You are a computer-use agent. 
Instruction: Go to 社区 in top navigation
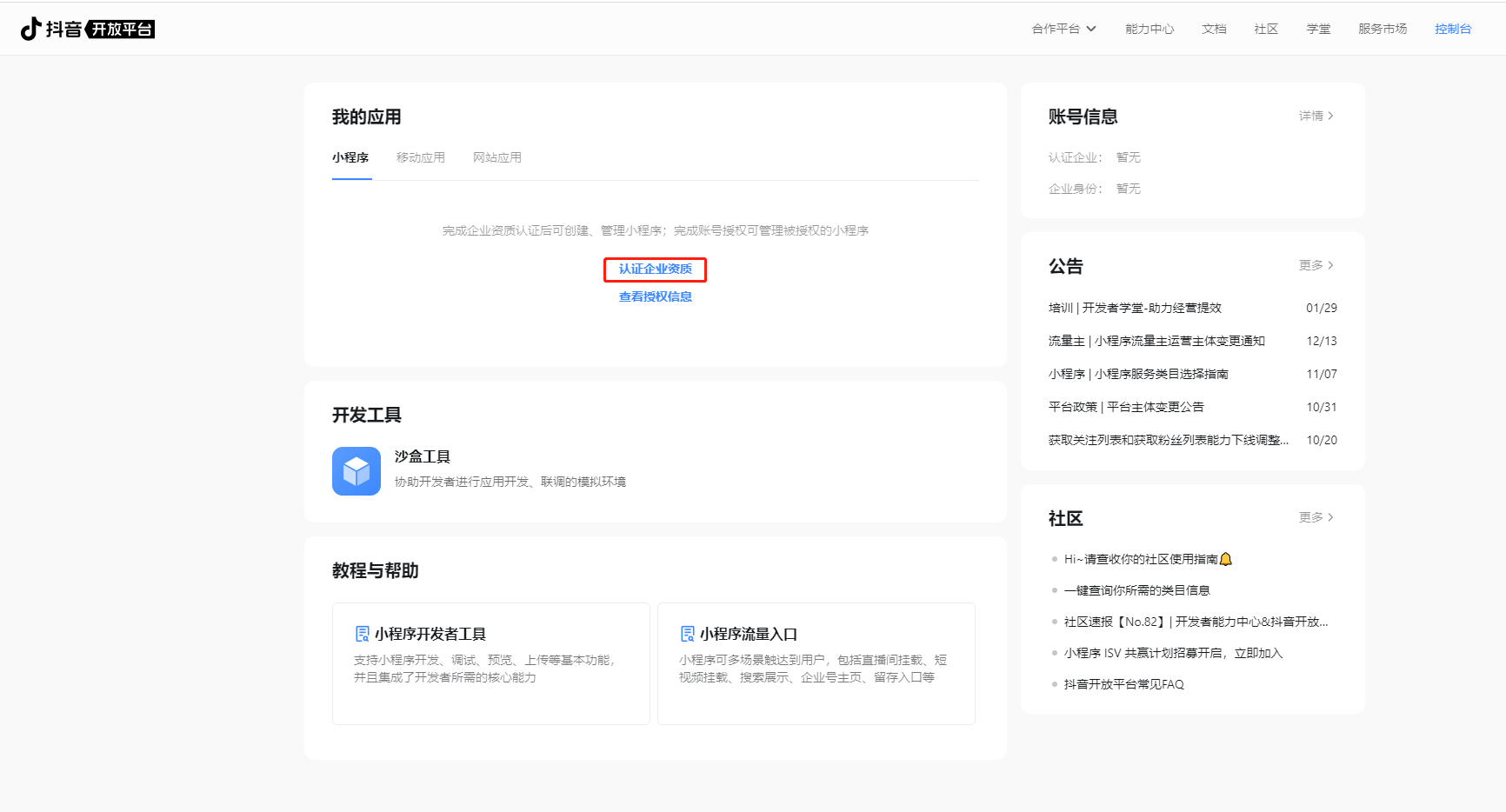pos(1266,29)
